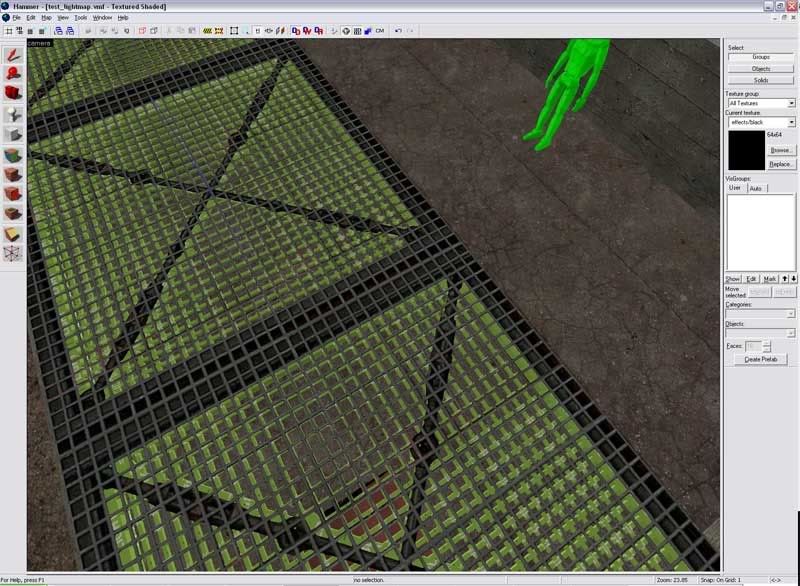800x586 pixels.
Task: Open the current texture effects/black dropdown
Action: (x=791, y=122)
